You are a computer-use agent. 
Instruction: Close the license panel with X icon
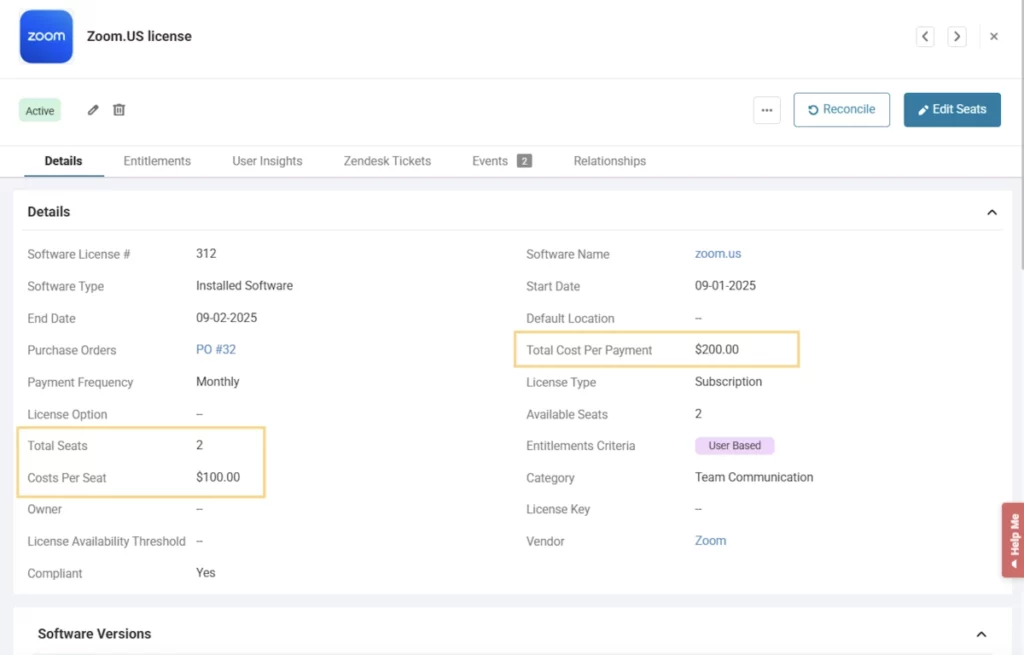coord(994,37)
